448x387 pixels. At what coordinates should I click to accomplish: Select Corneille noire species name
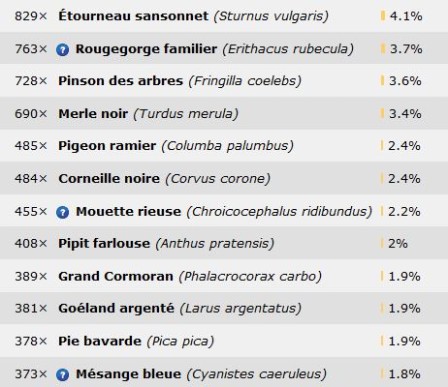click(109, 178)
